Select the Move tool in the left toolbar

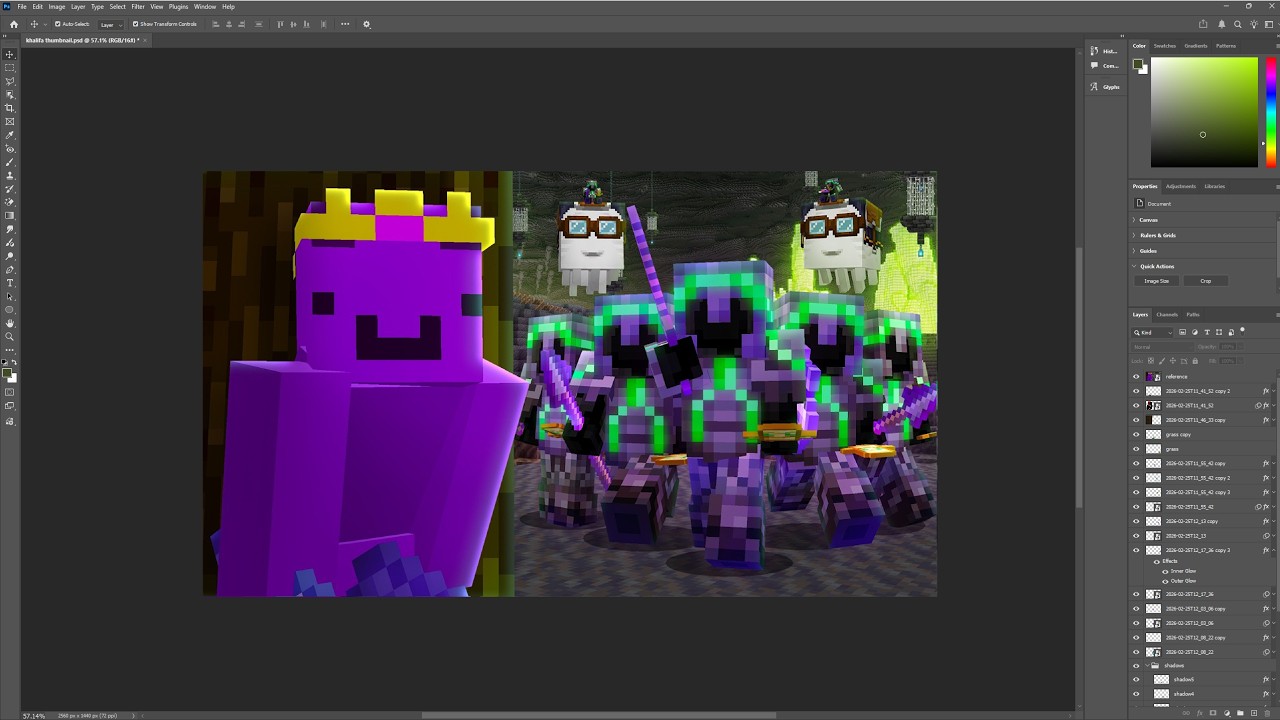[10, 54]
